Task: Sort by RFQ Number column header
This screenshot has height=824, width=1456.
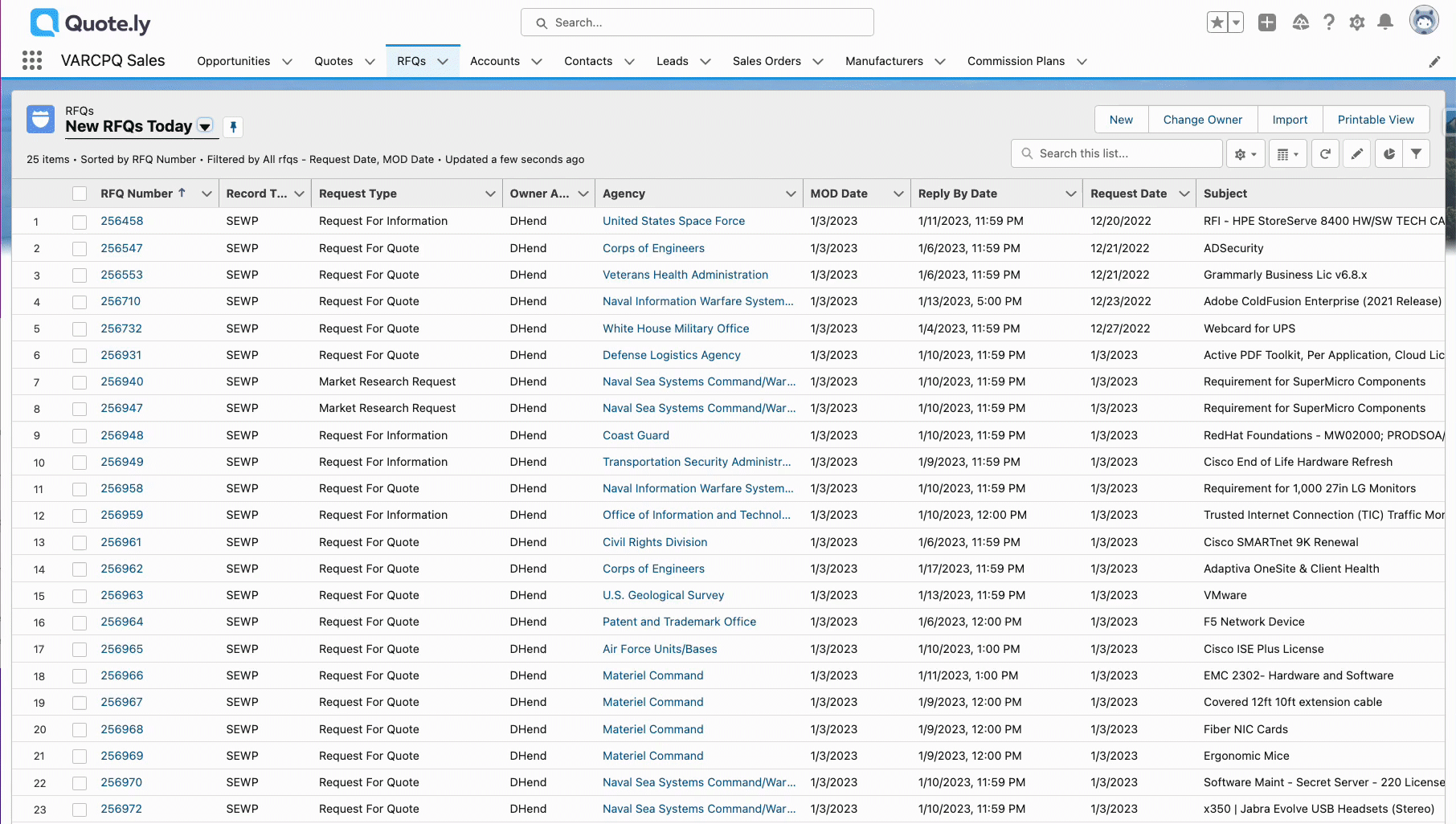Action: point(137,194)
